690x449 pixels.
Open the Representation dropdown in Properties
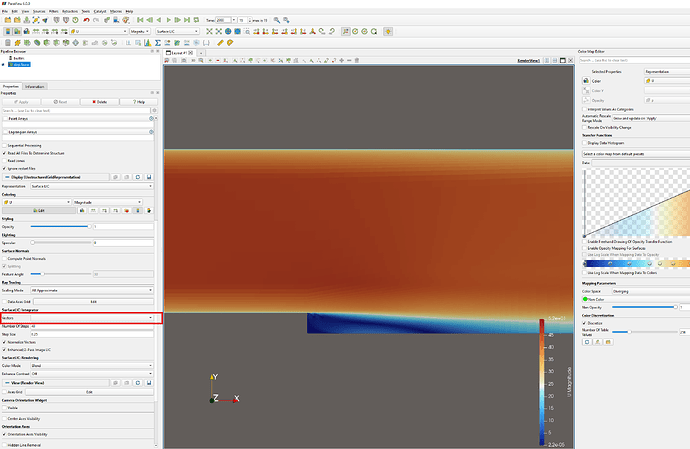coord(92,187)
